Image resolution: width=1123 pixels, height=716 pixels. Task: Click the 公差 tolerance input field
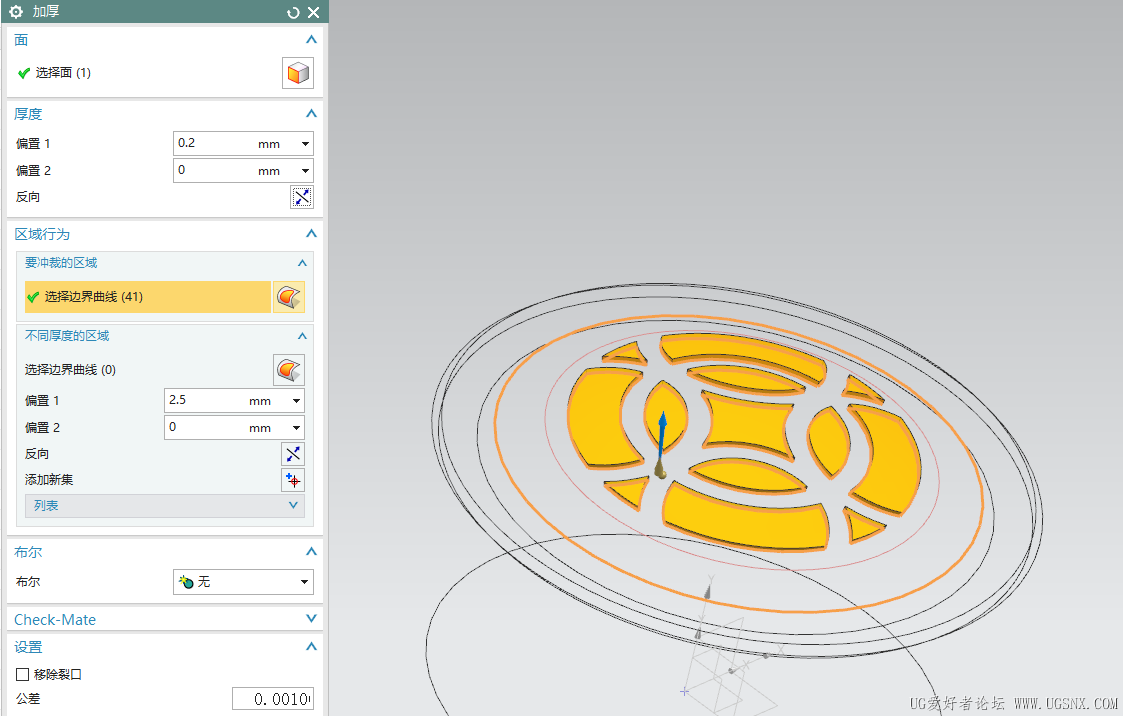coord(273,699)
